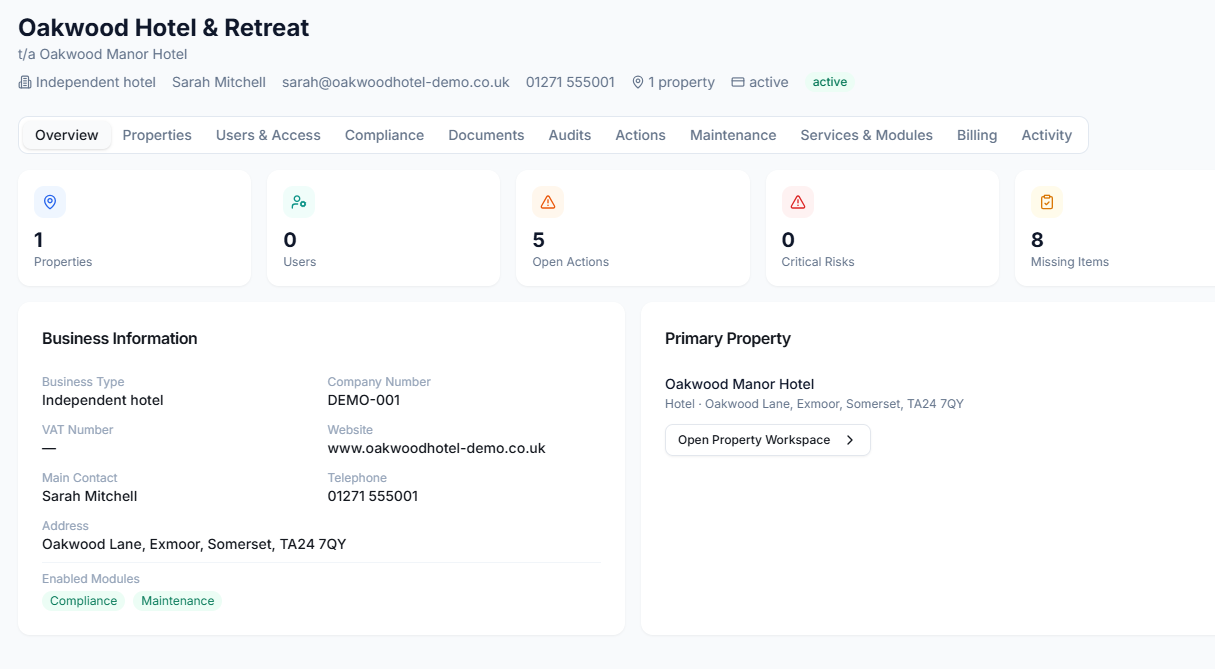
Task: Open the Actions tab
Action: pyautogui.click(x=640, y=135)
